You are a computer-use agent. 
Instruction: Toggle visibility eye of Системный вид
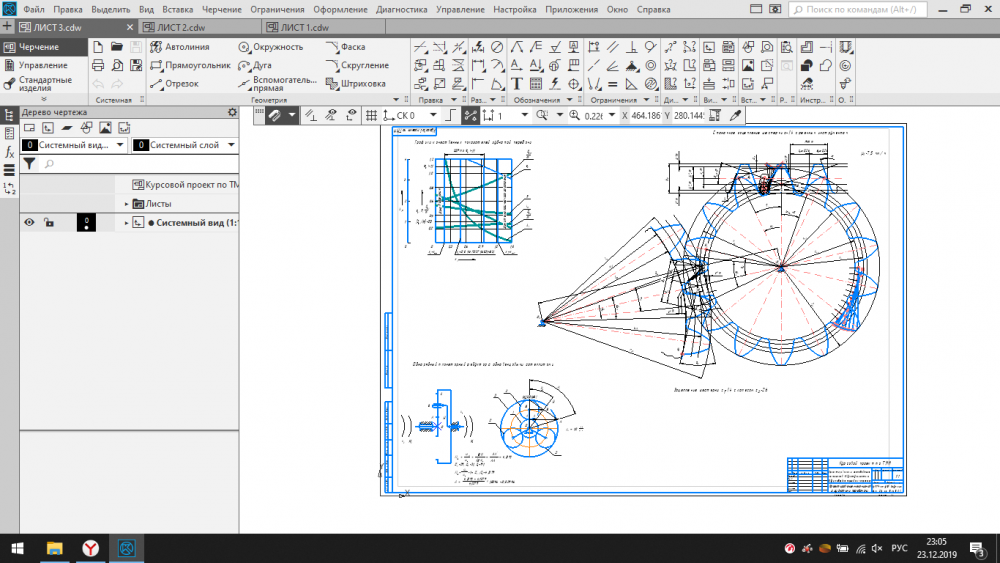click(30, 223)
